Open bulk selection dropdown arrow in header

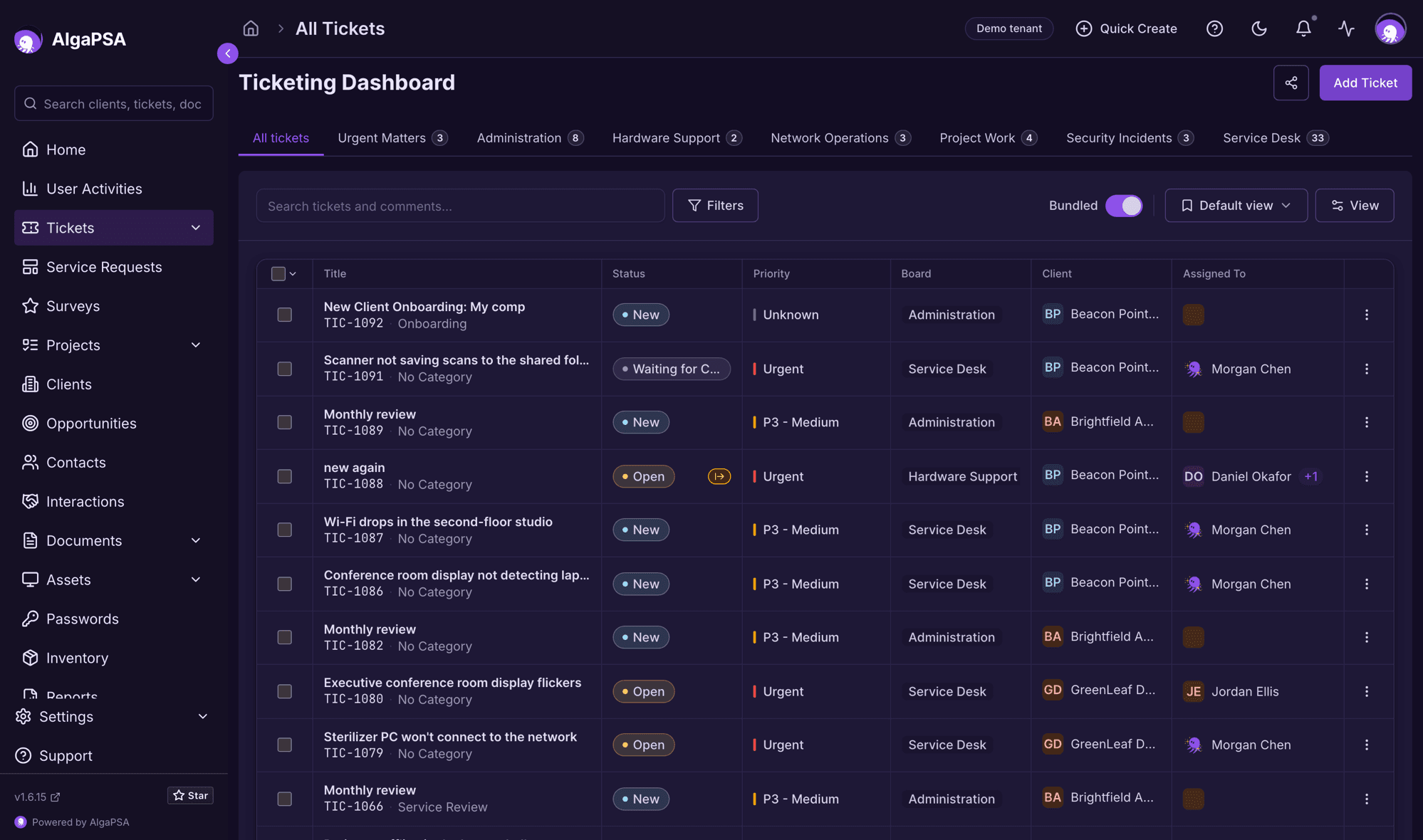(x=293, y=274)
